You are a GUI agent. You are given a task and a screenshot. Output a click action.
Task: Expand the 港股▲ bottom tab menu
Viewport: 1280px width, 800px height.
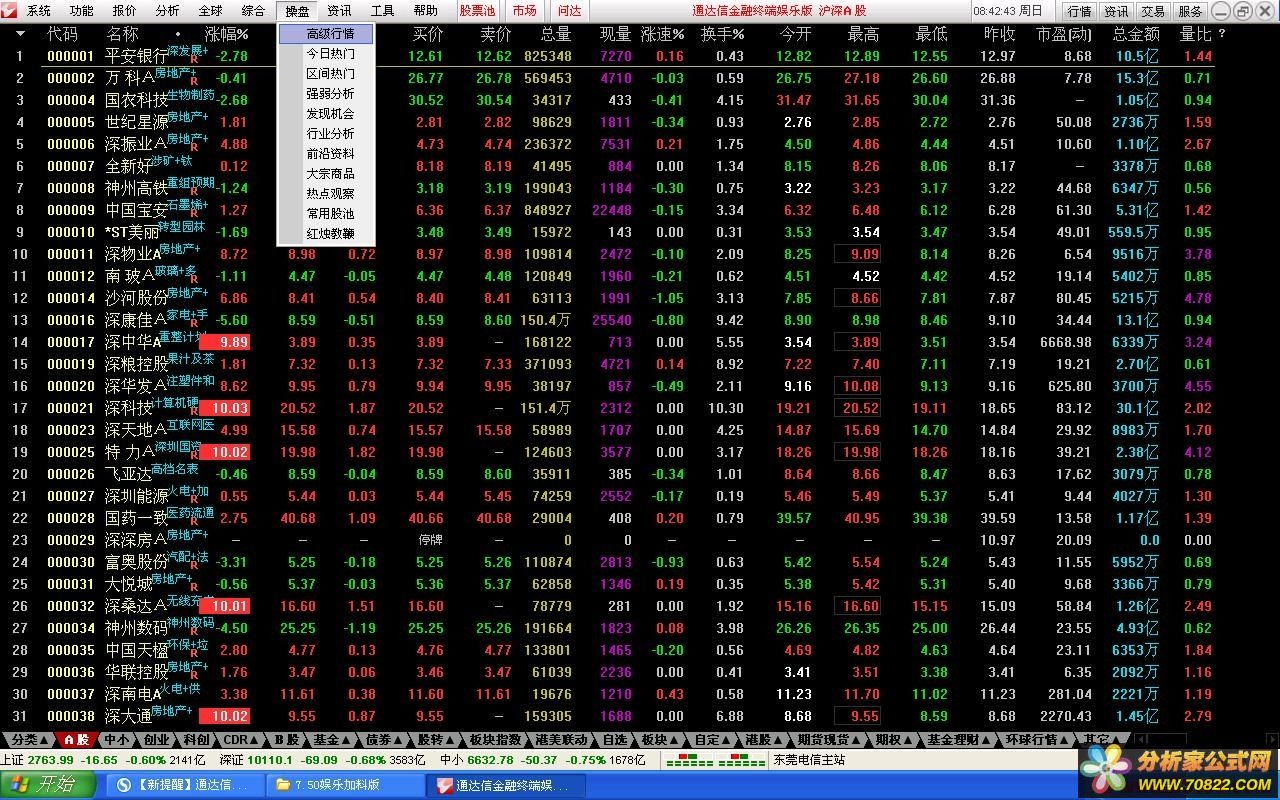[x=764, y=740]
